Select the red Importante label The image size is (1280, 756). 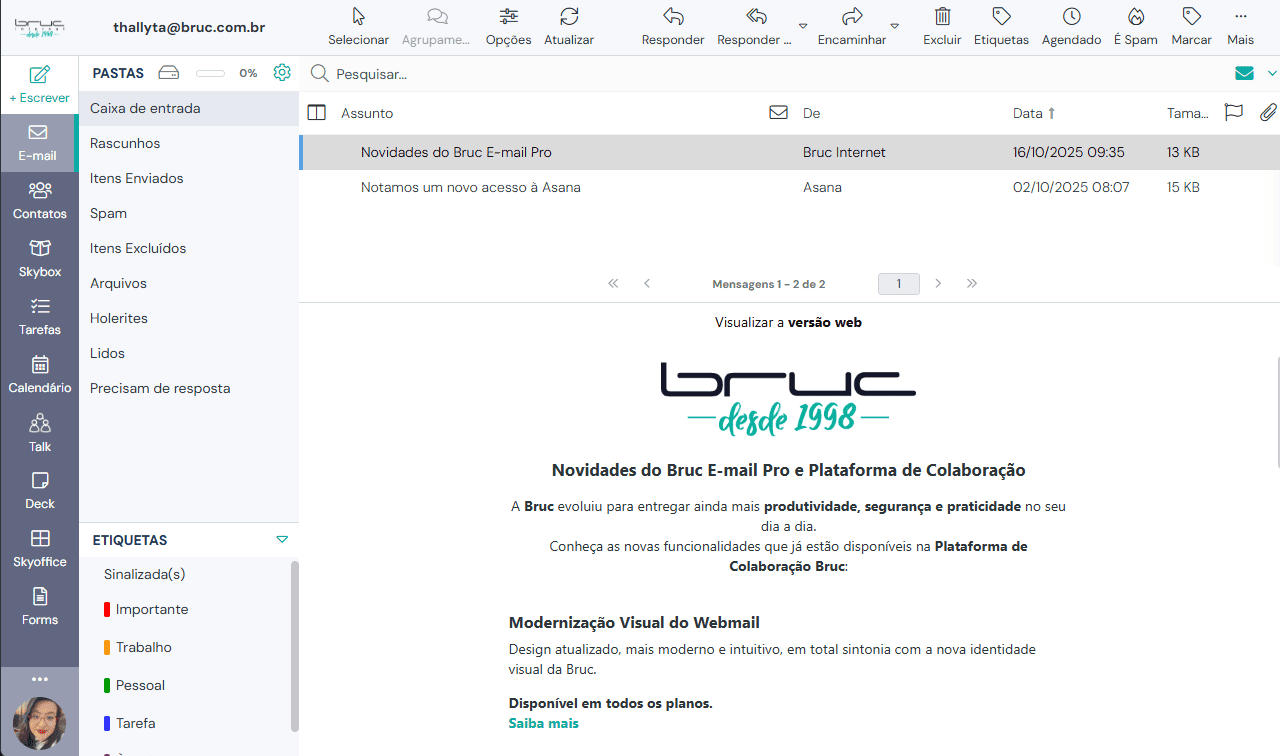150,609
